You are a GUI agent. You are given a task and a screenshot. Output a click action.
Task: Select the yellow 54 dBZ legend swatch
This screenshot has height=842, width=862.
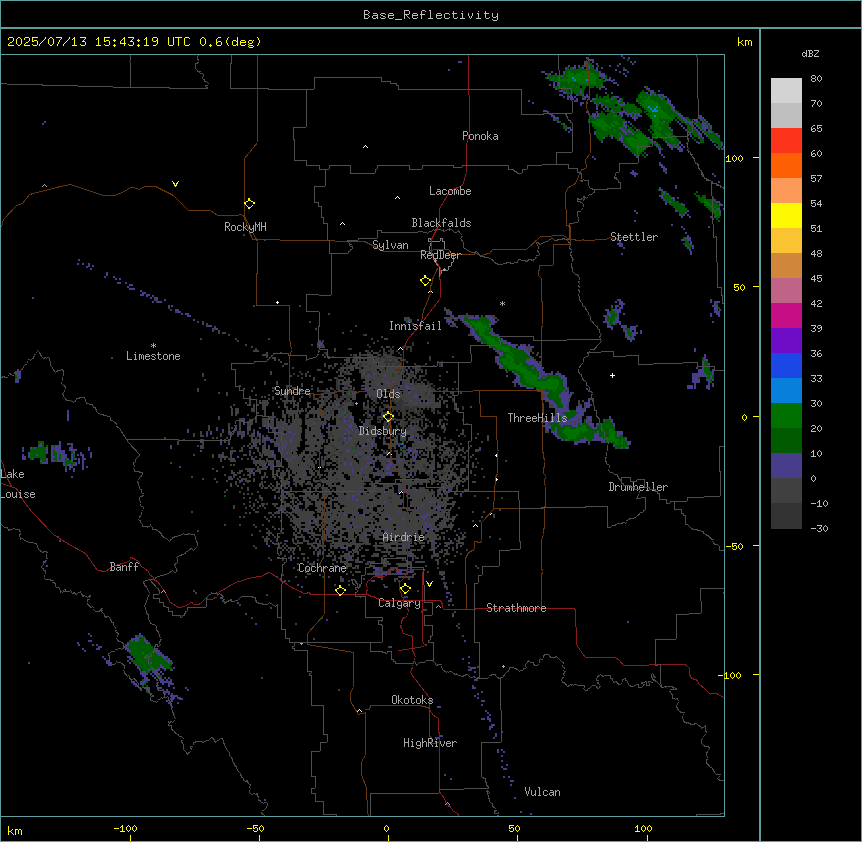[x=786, y=215]
